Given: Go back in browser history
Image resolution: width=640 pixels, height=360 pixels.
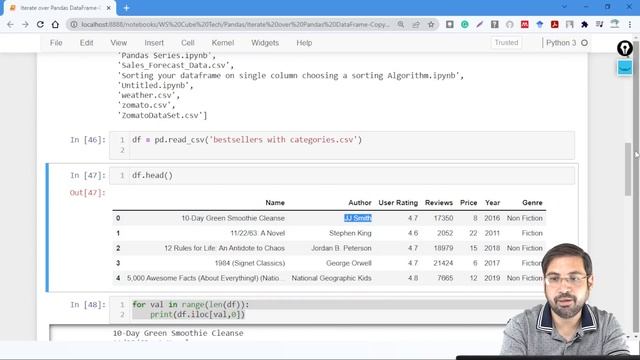Looking at the screenshot, I should point(10,24).
